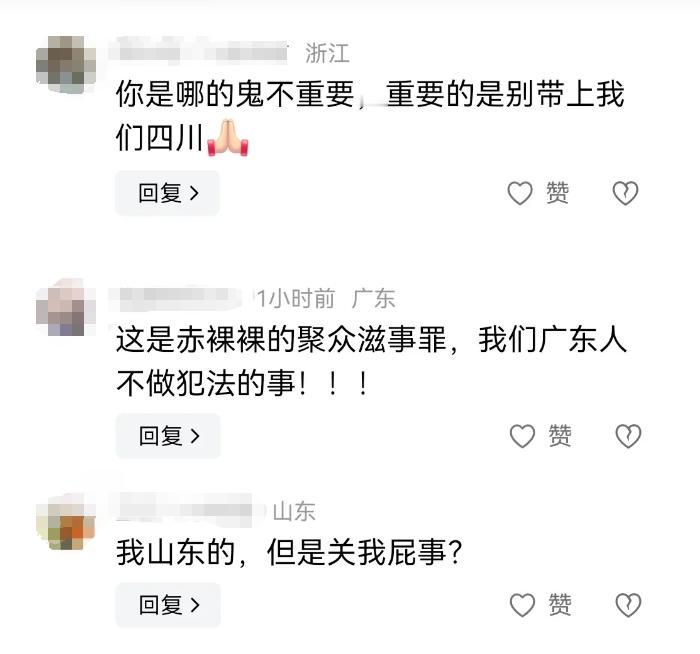
Task: Expand replies for the 广东人 comment
Action: click(x=168, y=436)
